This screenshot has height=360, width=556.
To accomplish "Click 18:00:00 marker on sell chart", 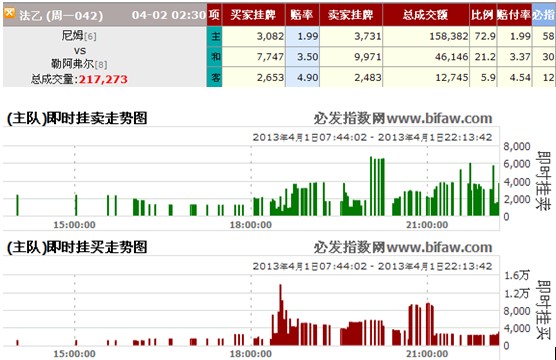I will 251,225.
